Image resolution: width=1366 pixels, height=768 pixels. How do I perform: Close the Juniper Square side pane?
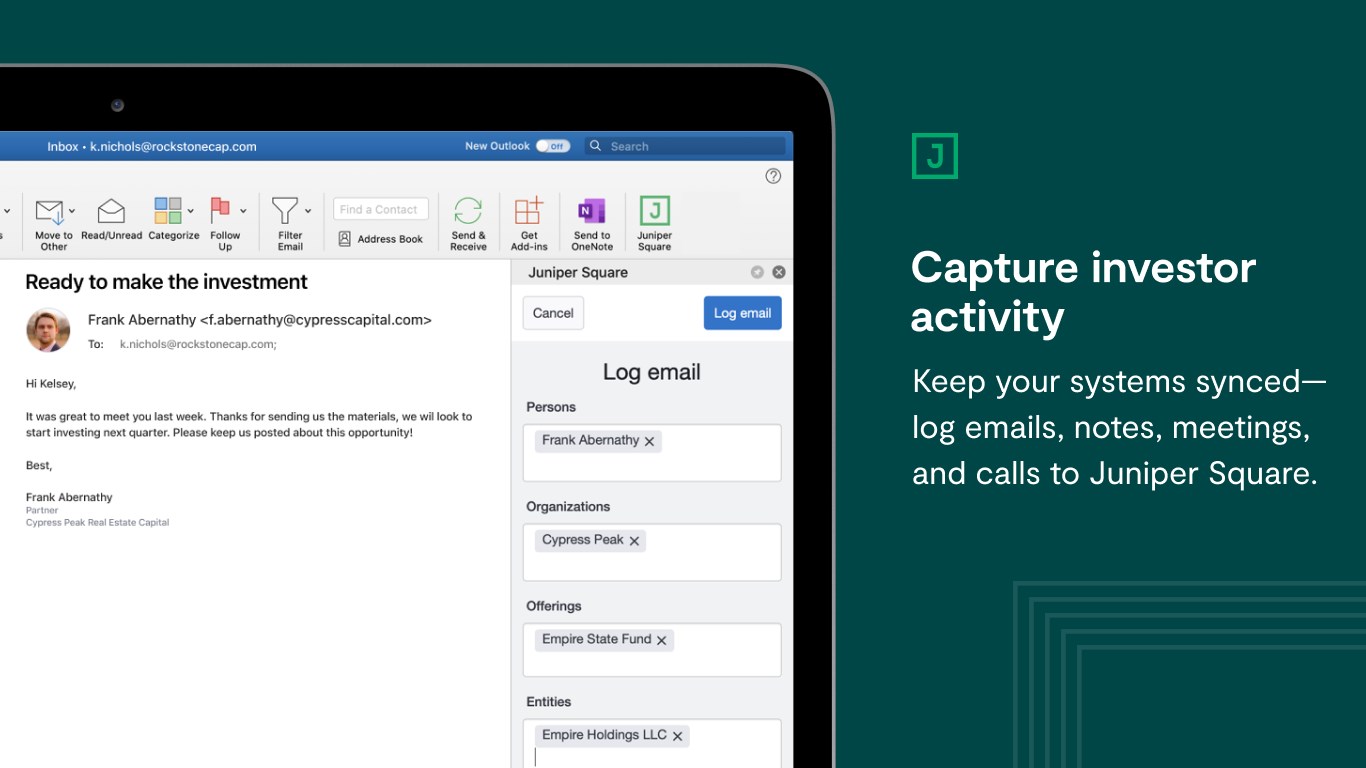(779, 272)
